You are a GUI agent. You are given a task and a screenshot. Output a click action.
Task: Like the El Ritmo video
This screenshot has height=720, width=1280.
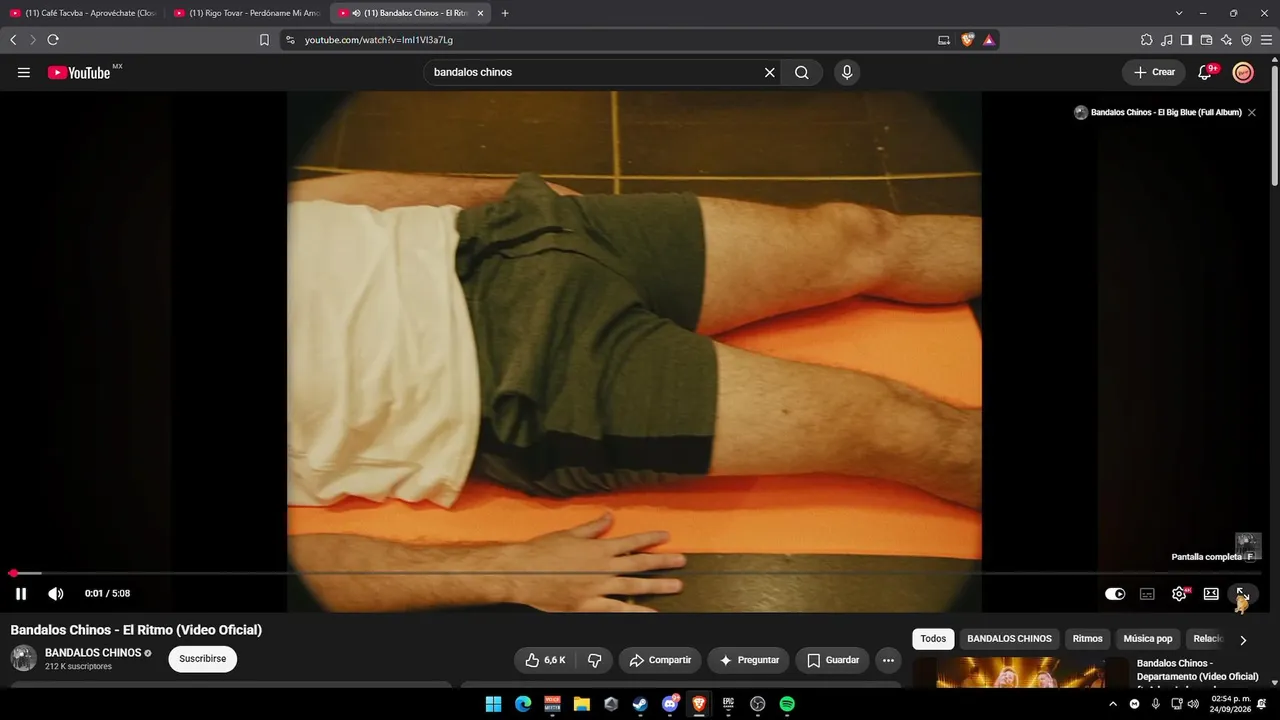(545, 660)
